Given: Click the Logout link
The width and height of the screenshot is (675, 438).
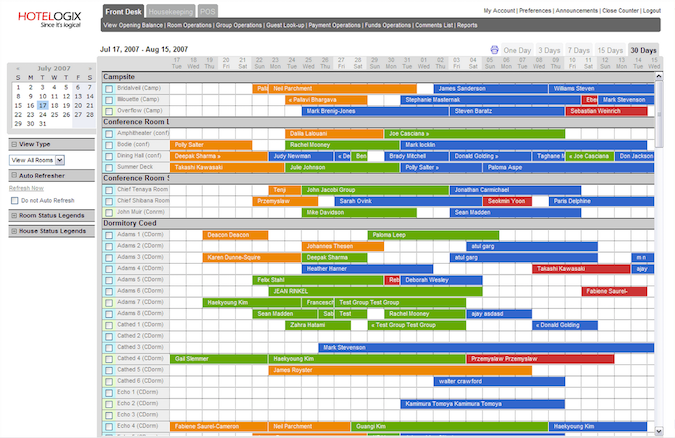Looking at the screenshot, I should point(651,10).
